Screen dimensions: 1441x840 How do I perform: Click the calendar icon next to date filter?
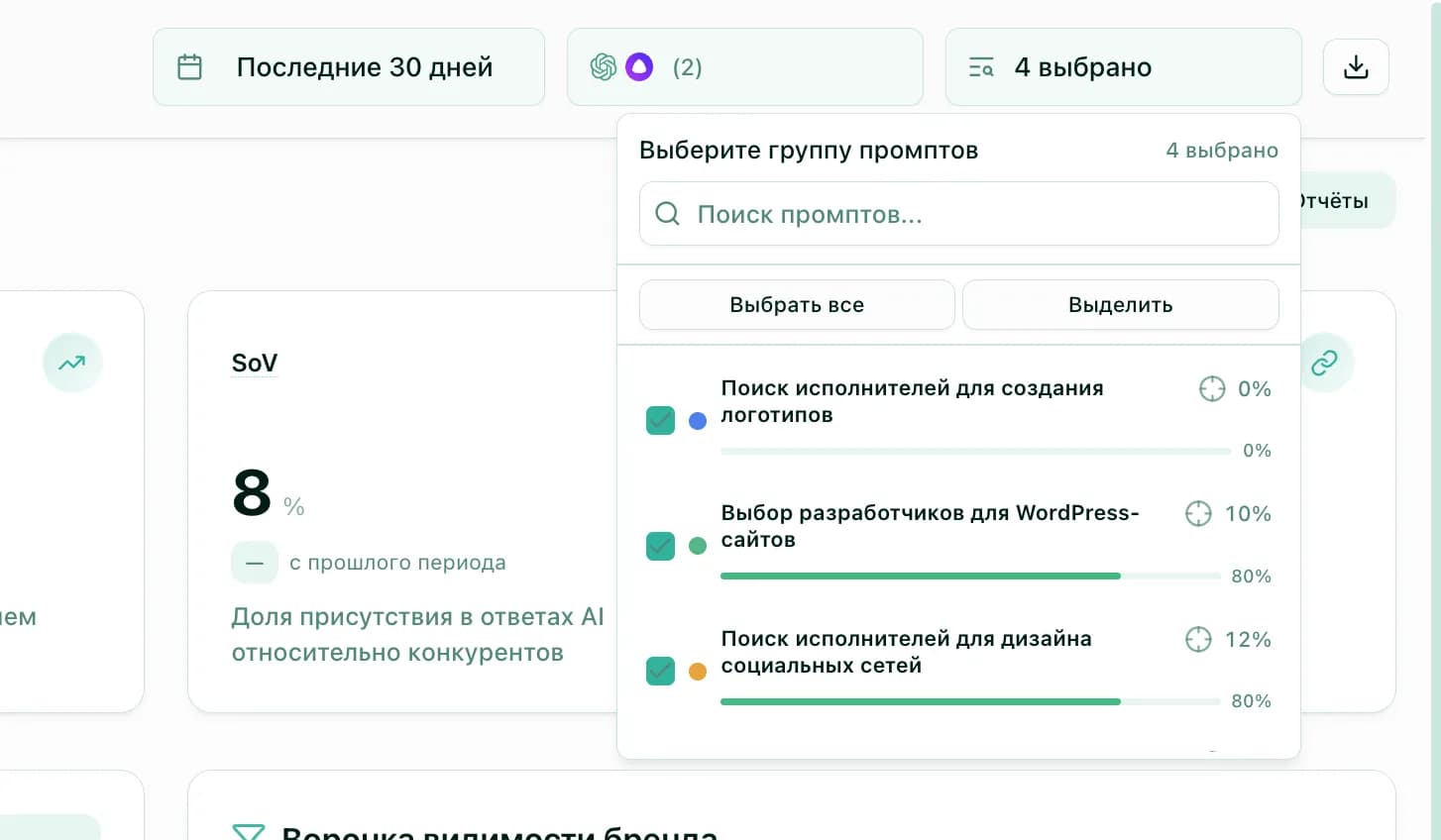[188, 66]
